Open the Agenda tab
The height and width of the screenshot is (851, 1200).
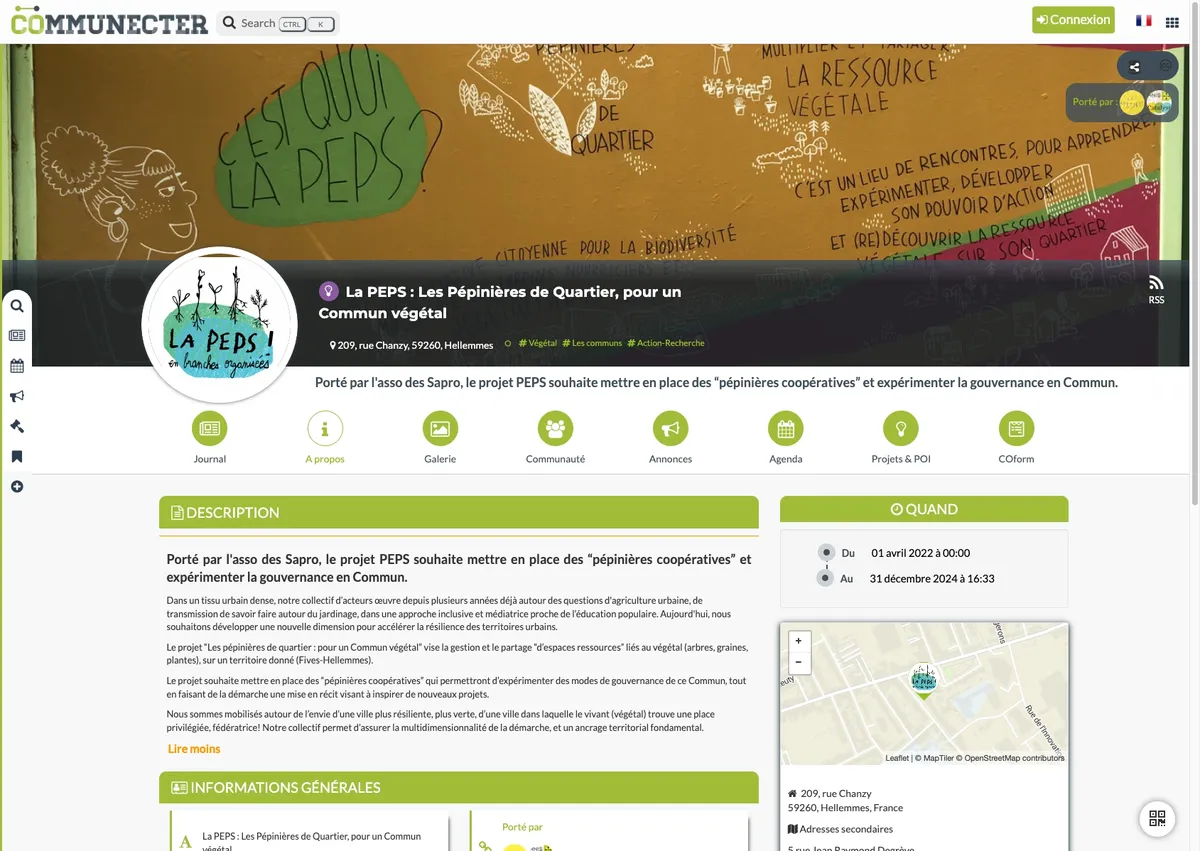[x=786, y=437]
